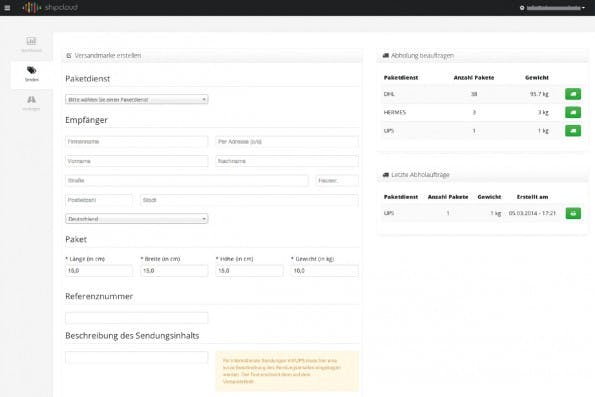Click the Abholung beauftragen panel title
The width and height of the screenshot is (595, 397).
(x=422, y=55)
